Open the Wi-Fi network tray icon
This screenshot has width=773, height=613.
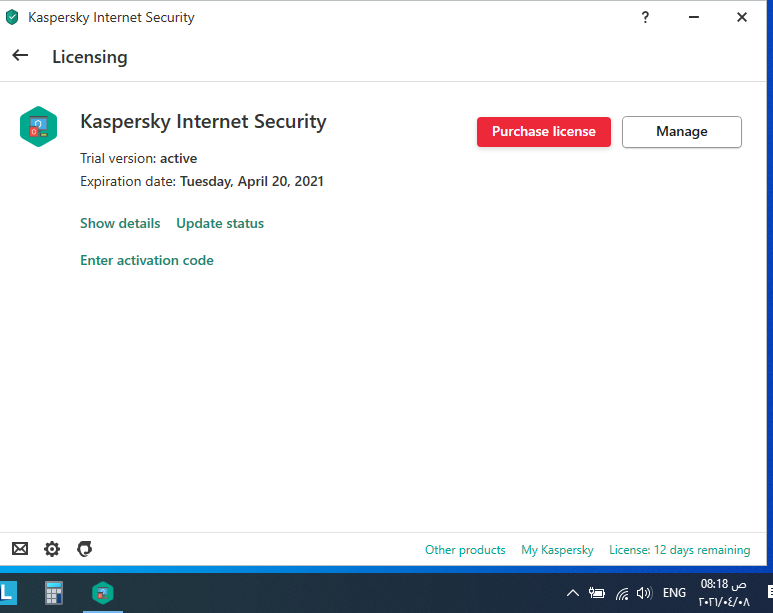click(x=622, y=593)
